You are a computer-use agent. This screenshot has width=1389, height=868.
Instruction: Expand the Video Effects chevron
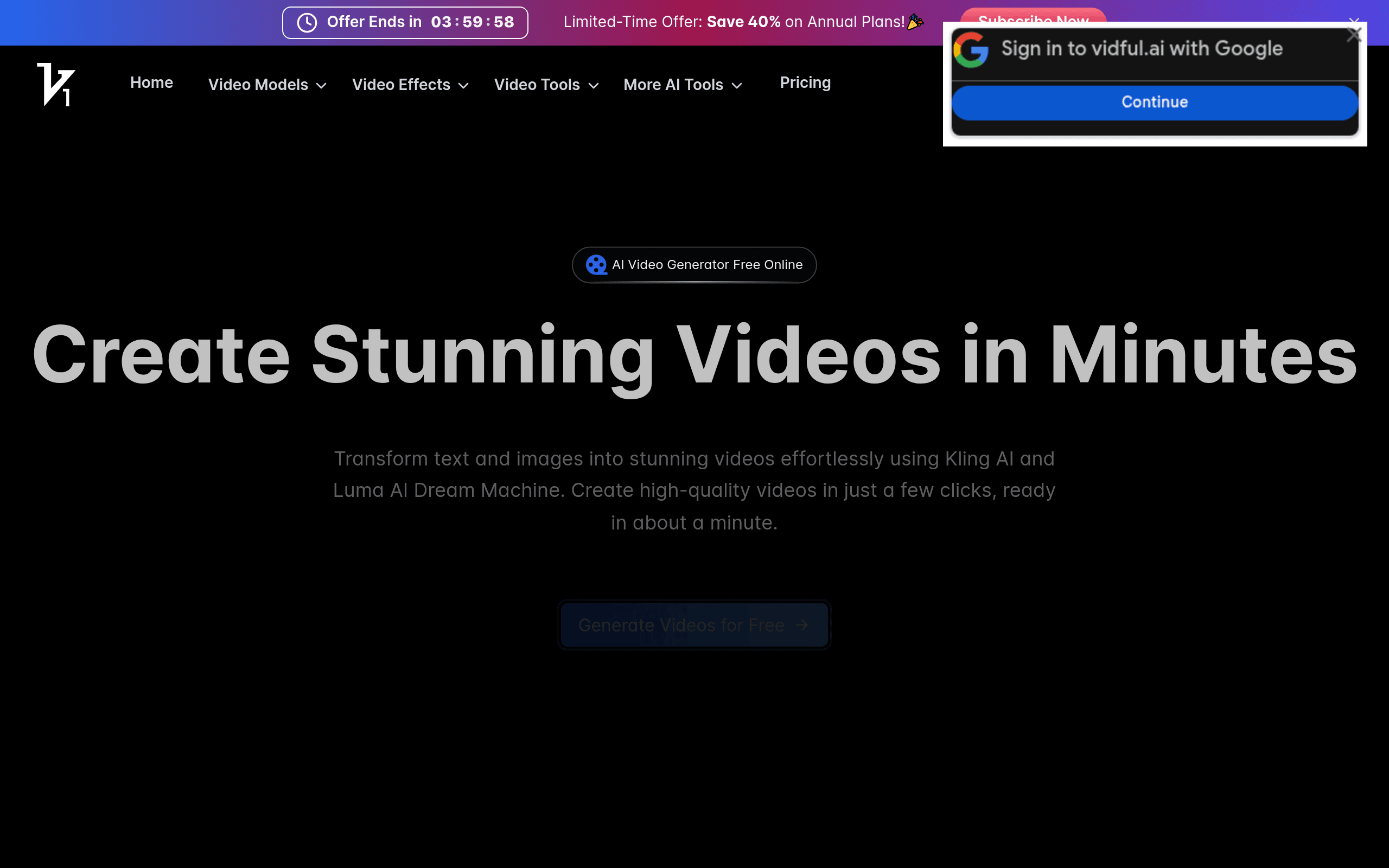coord(463,86)
